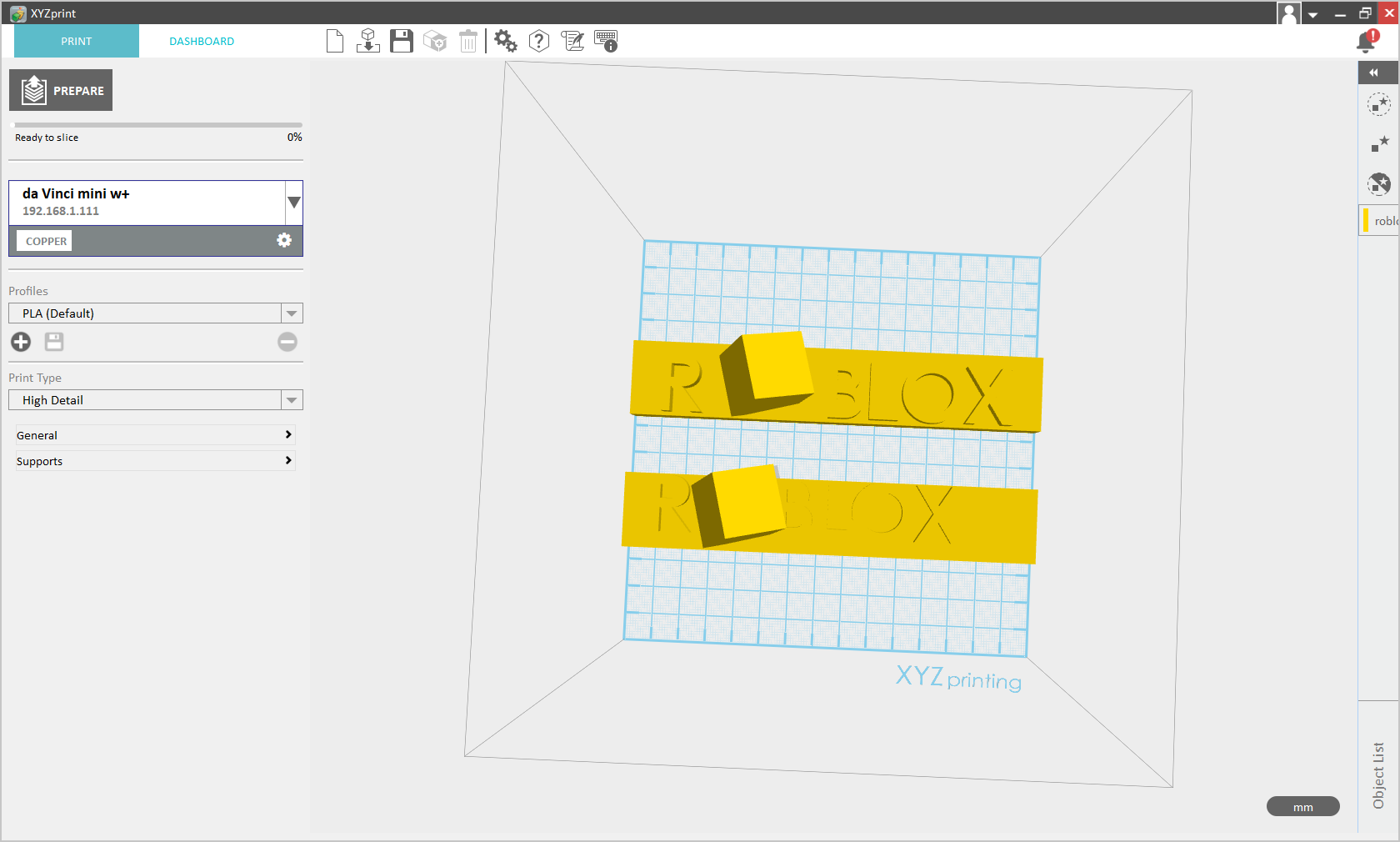This screenshot has height=842, width=1400.
Task: Open the help question-mark icon
Action: (539, 41)
